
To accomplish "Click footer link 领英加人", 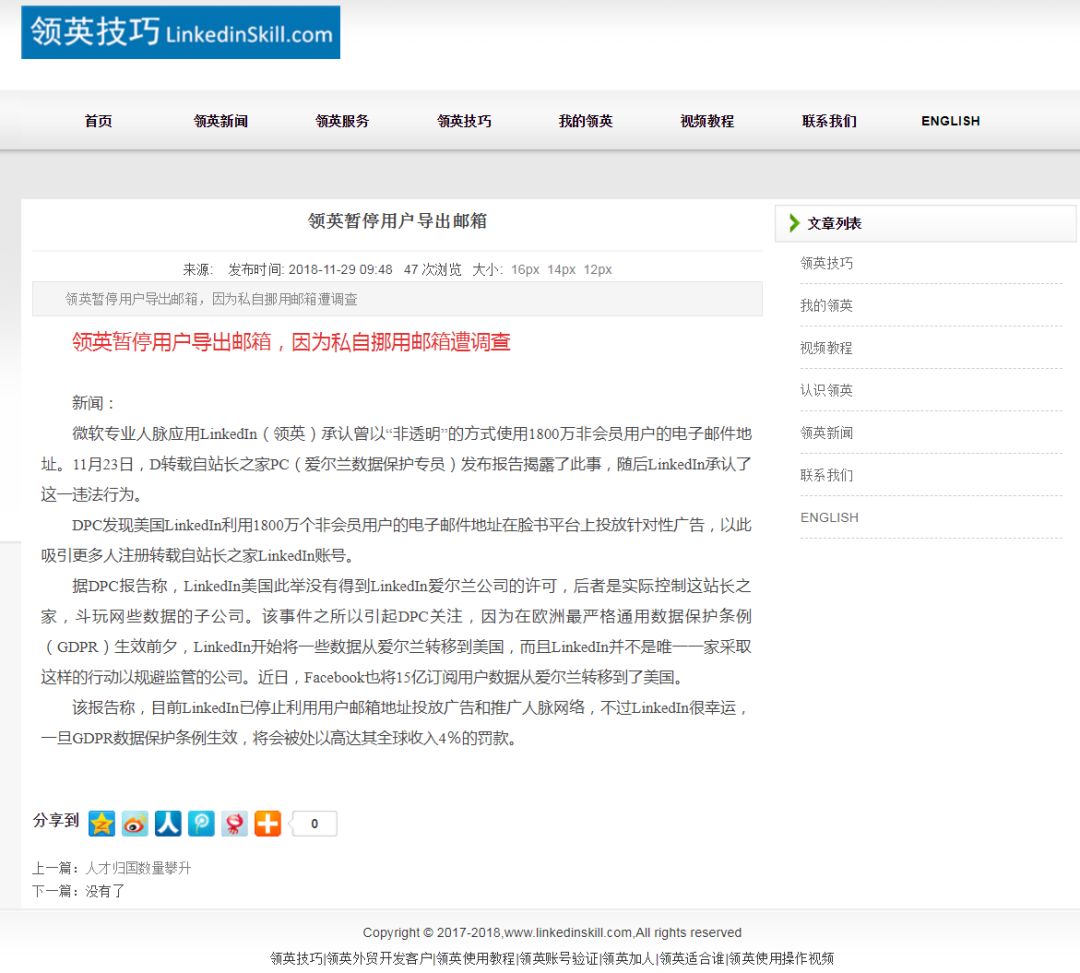I will click(x=628, y=959).
